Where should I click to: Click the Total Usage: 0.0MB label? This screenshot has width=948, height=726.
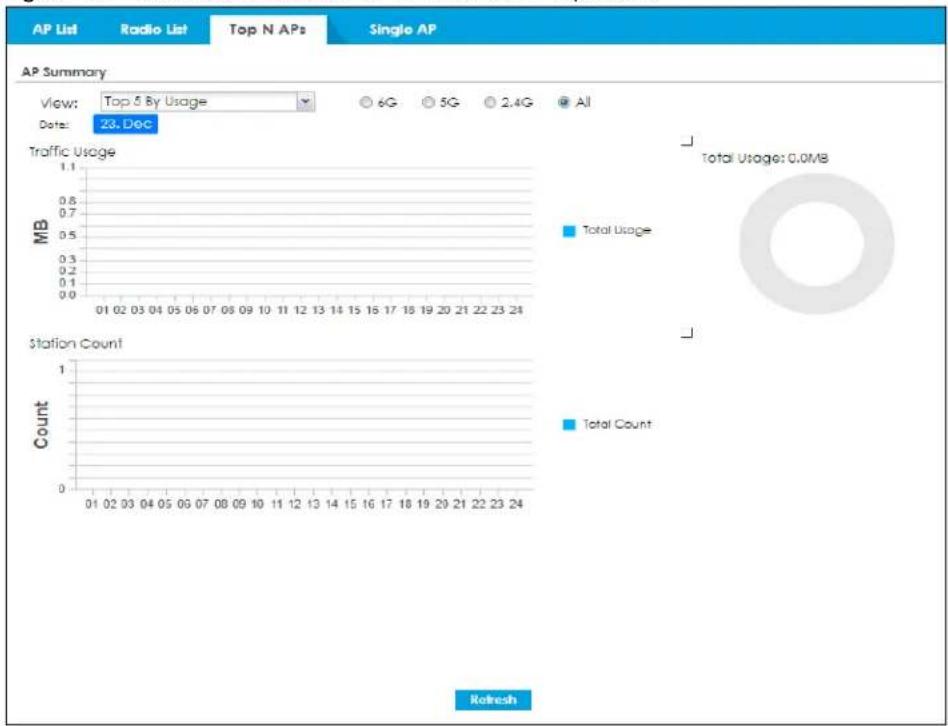click(764, 158)
